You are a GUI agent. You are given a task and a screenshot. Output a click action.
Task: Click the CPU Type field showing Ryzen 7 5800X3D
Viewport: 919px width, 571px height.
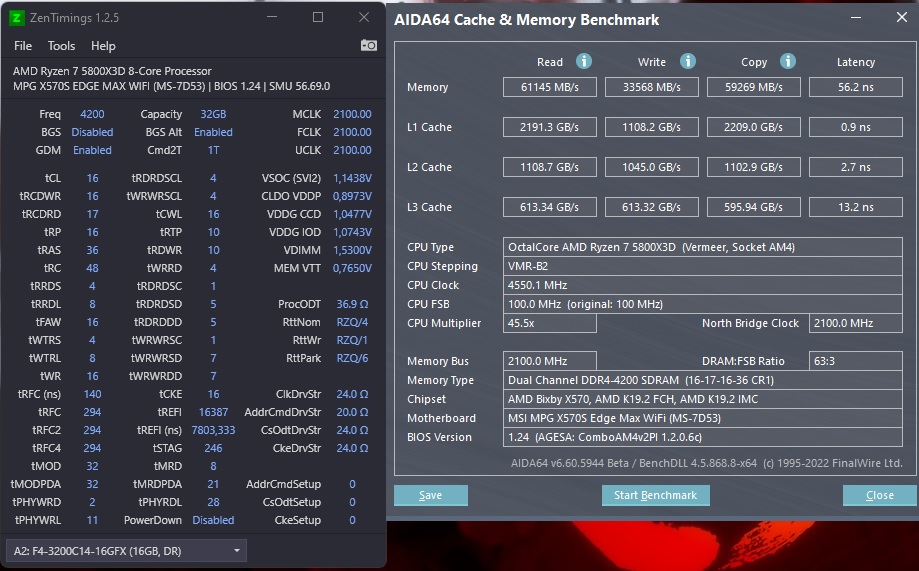click(703, 247)
